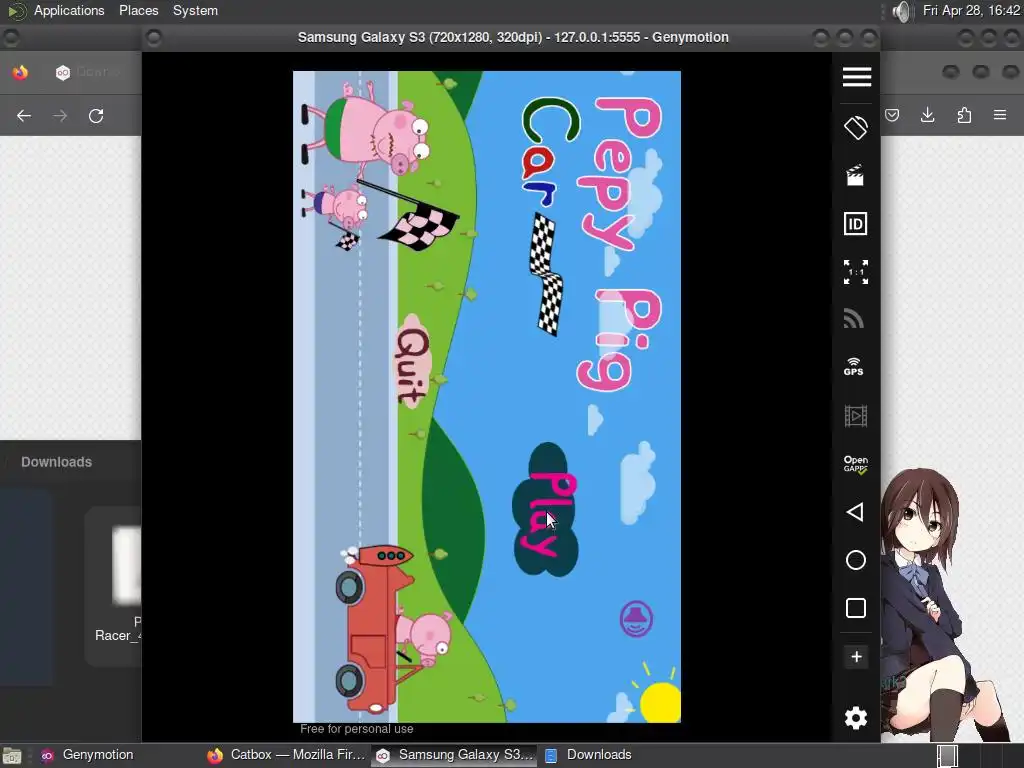Image resolution: width=1024 pixels, height=768 pixels.
Task: Open the screen capture clapperboard tool
Action: coord(855,176)
